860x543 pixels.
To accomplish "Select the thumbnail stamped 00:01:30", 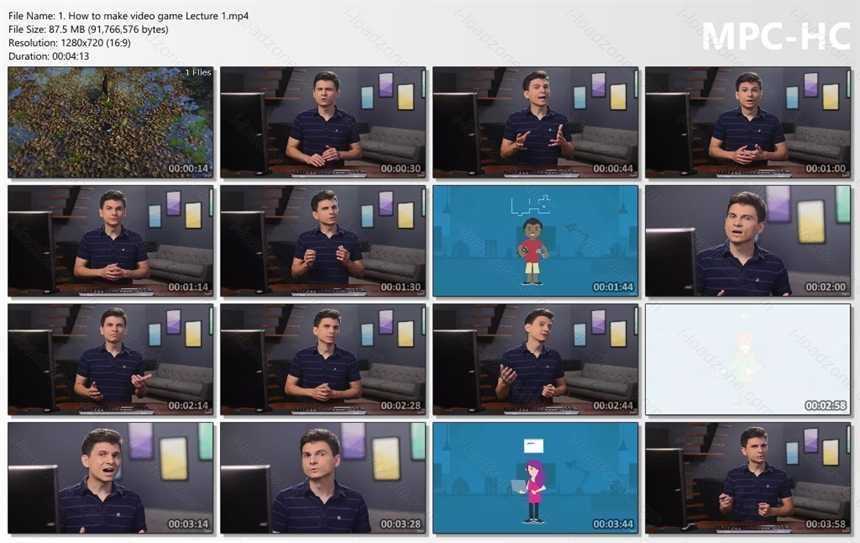I will pyautogui.click(x=323, y=241).
